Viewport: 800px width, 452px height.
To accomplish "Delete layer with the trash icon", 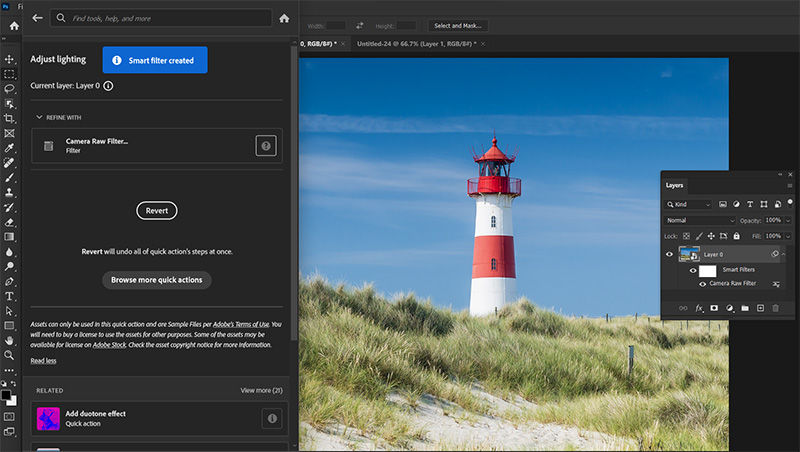I will (775, 308).
